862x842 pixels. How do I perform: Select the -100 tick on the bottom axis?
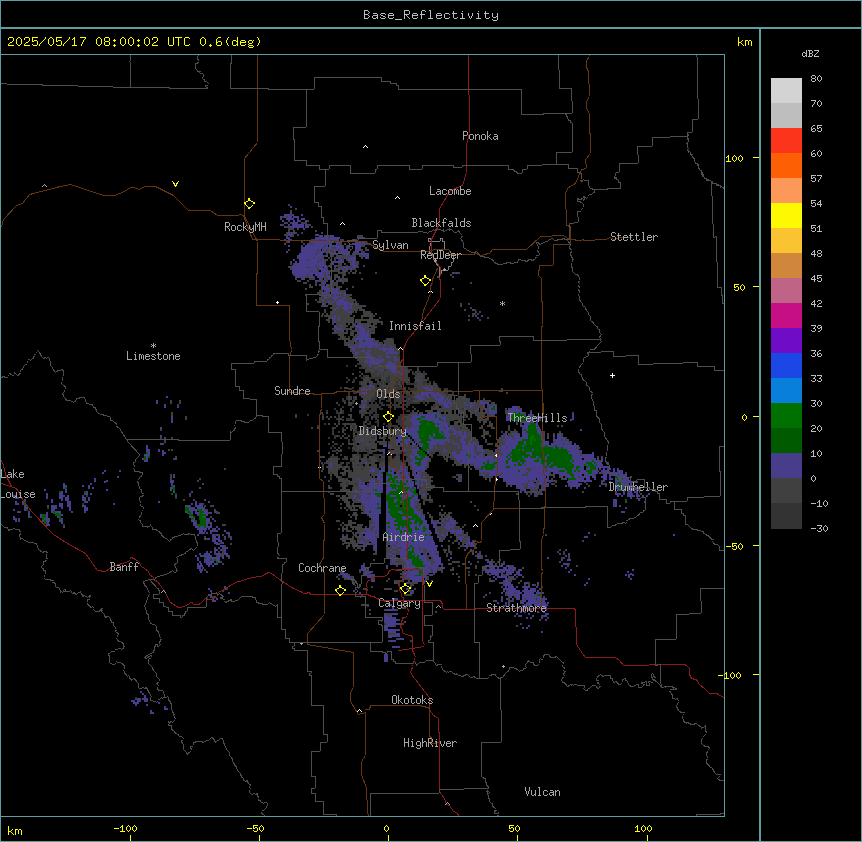125,828
